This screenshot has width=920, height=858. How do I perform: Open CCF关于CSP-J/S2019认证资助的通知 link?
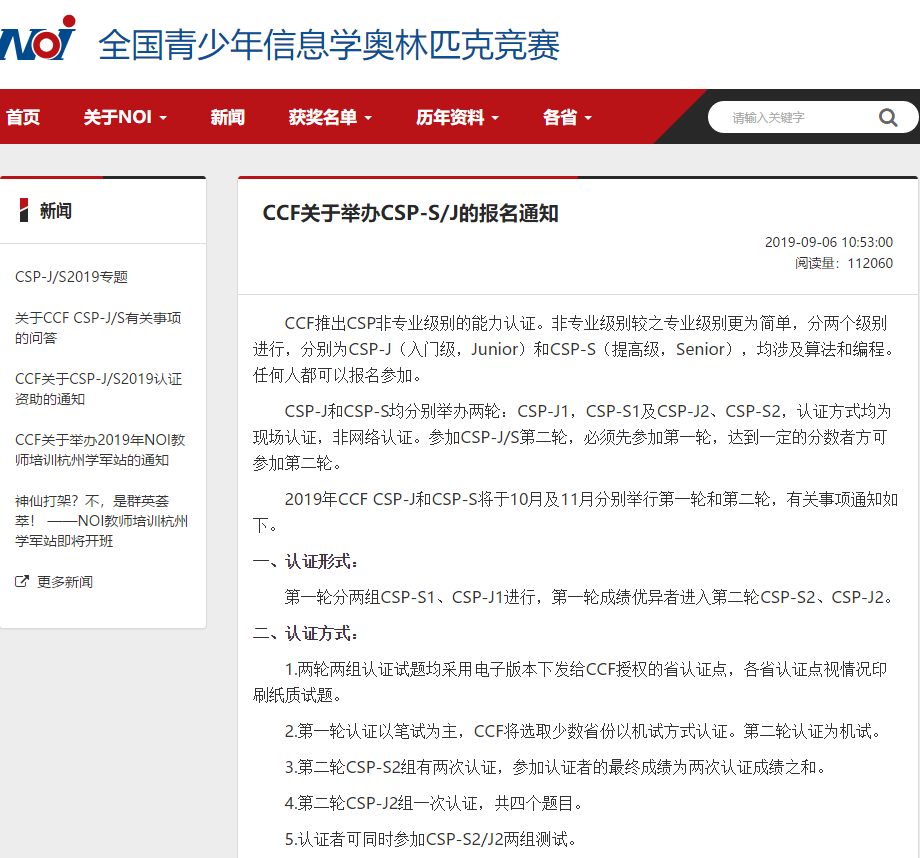coord(99,389)
